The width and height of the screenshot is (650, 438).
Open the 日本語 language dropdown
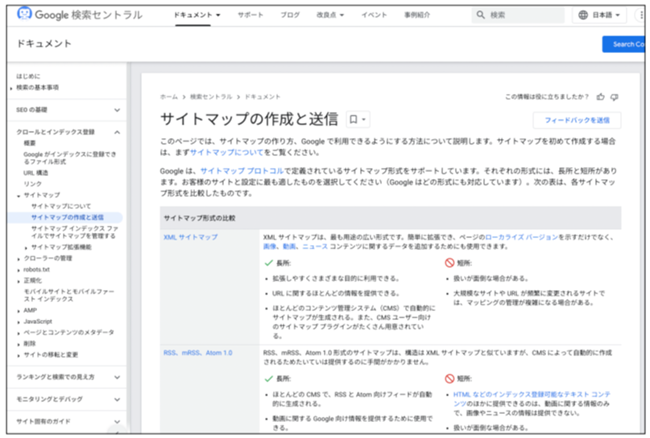click(604, 16)
